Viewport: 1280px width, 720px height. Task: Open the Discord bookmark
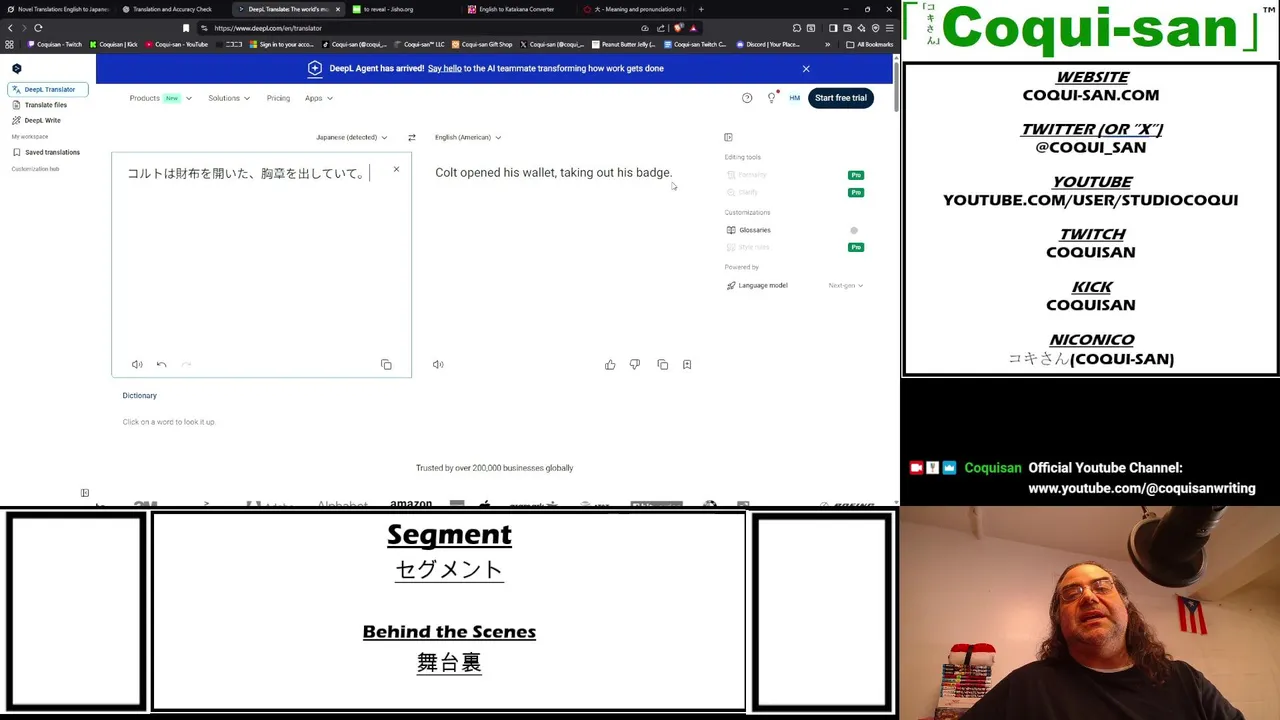768,44
